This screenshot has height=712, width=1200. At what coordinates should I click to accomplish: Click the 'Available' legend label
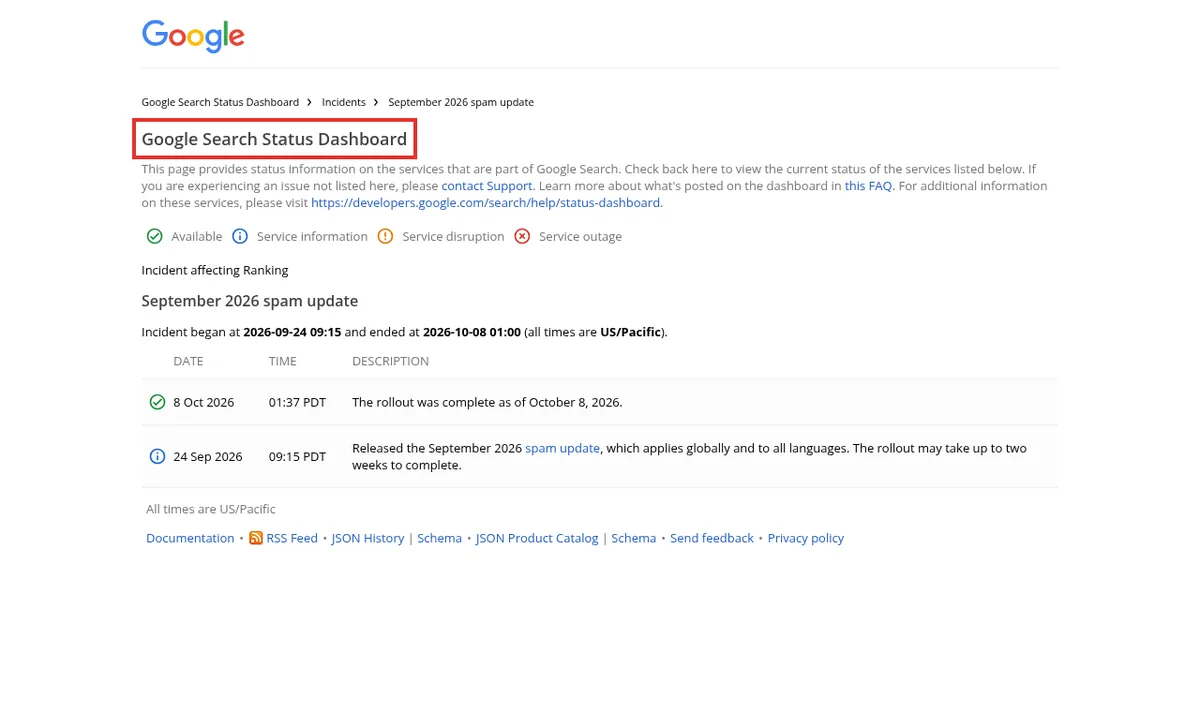click(x=197, y=237)
